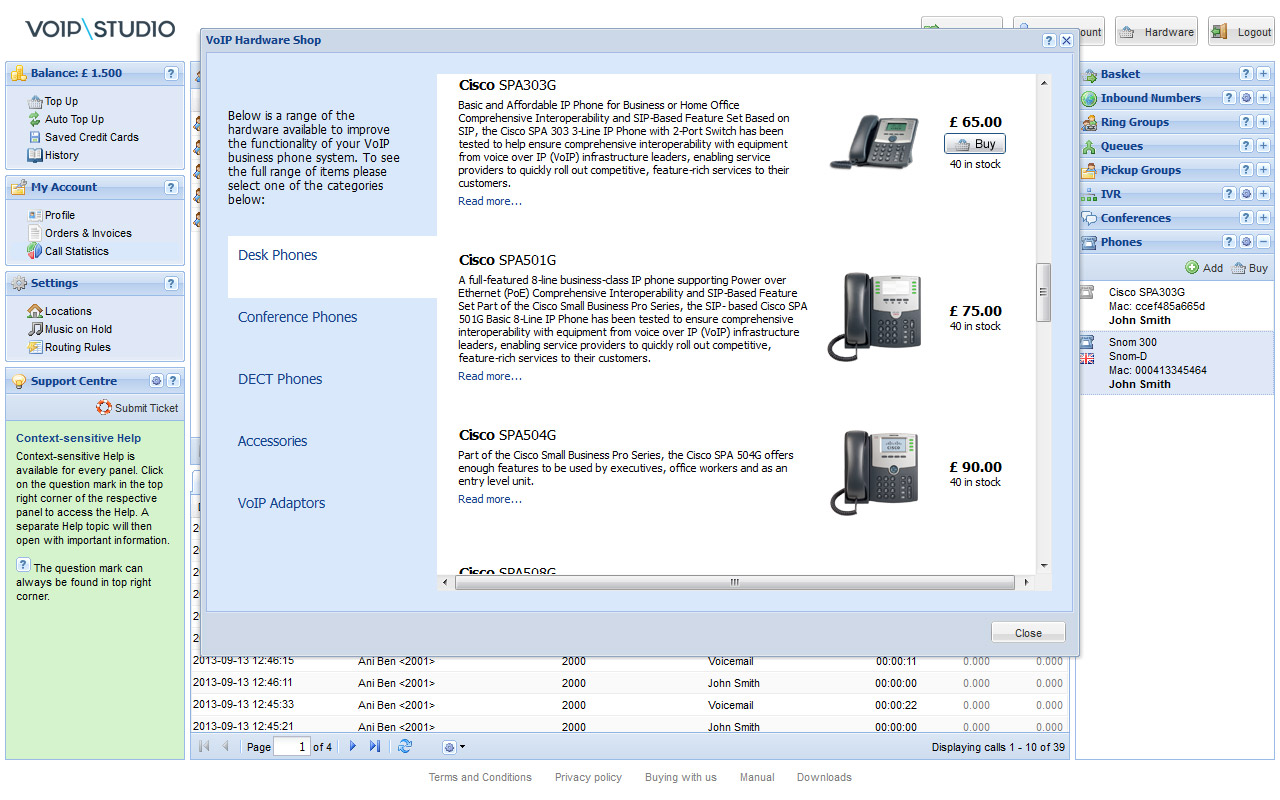This screenshot has width=1280, height=800.
Task: Click the page number input field
Action: pyautogui.click(x=291, y=747)
